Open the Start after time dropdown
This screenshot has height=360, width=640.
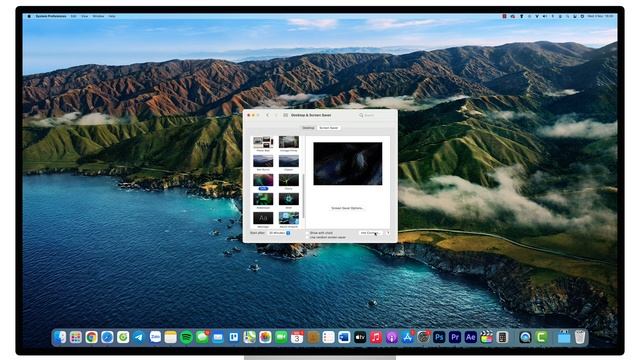point(280,233)
